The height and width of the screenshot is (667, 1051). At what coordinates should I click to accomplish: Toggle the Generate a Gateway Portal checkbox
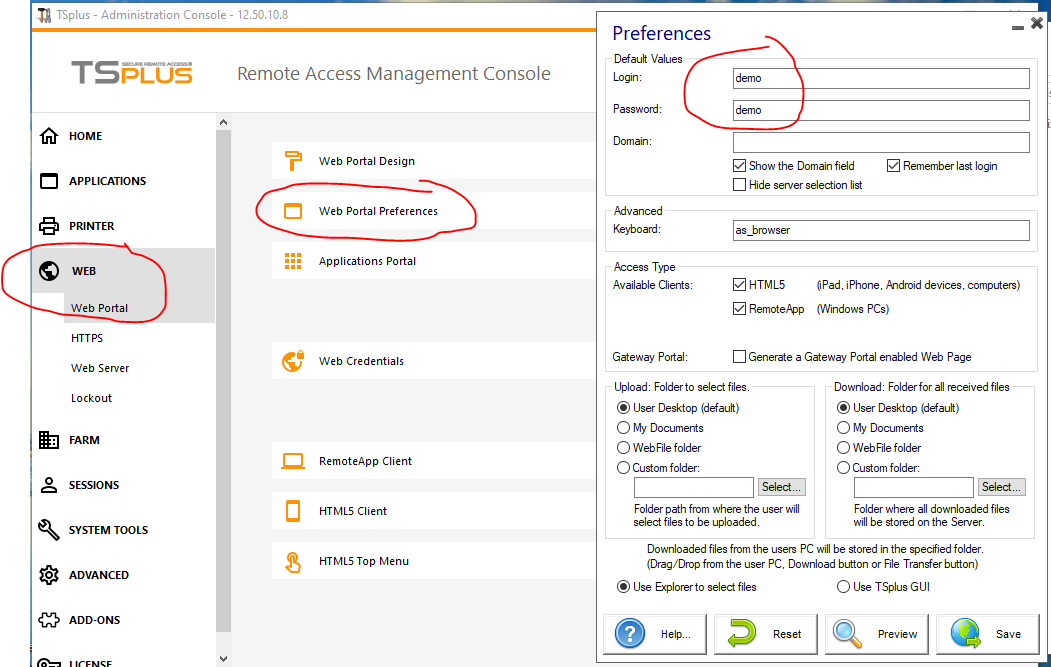[740, 357]
